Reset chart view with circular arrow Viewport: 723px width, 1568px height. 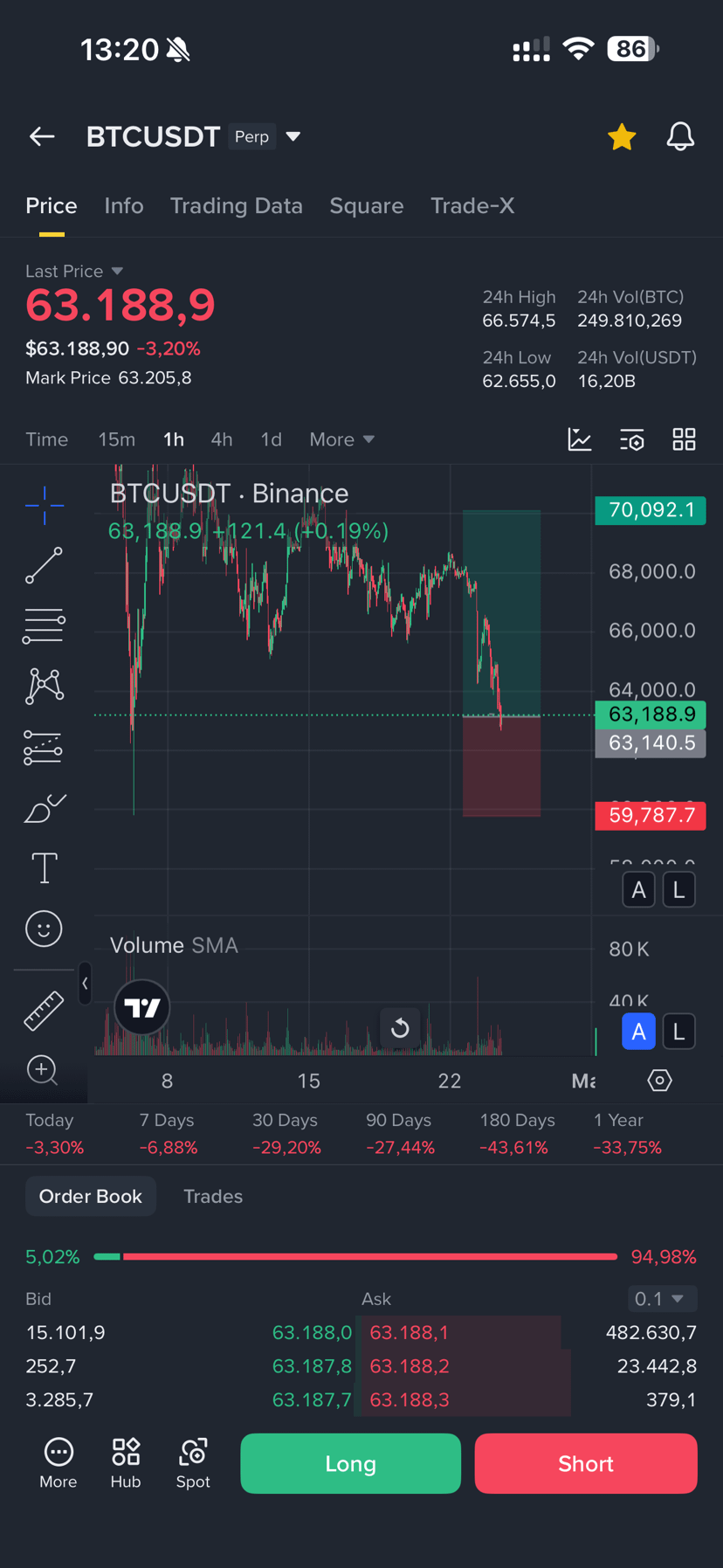[400, 1028]
